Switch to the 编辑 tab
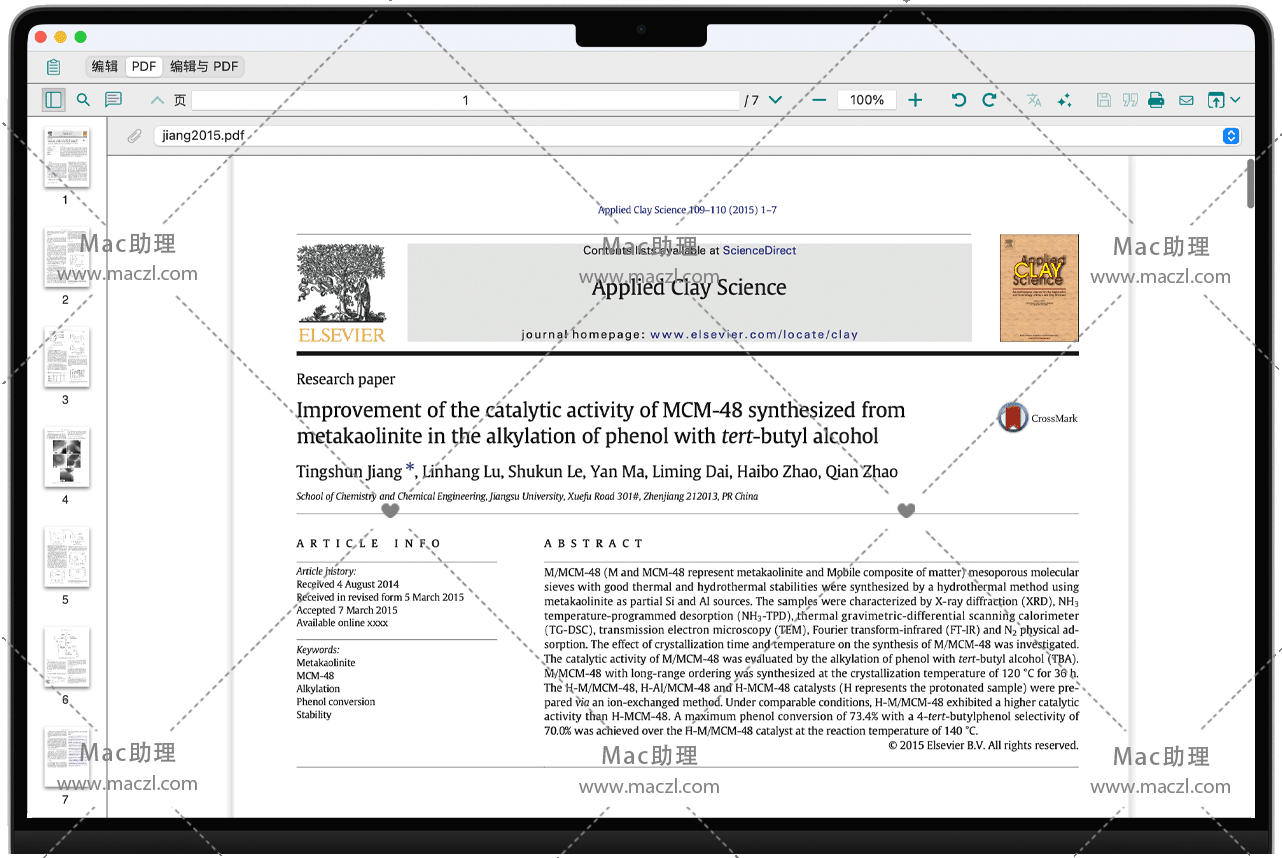This screenshot has width=1282, height=858. [x=104, y=67]
